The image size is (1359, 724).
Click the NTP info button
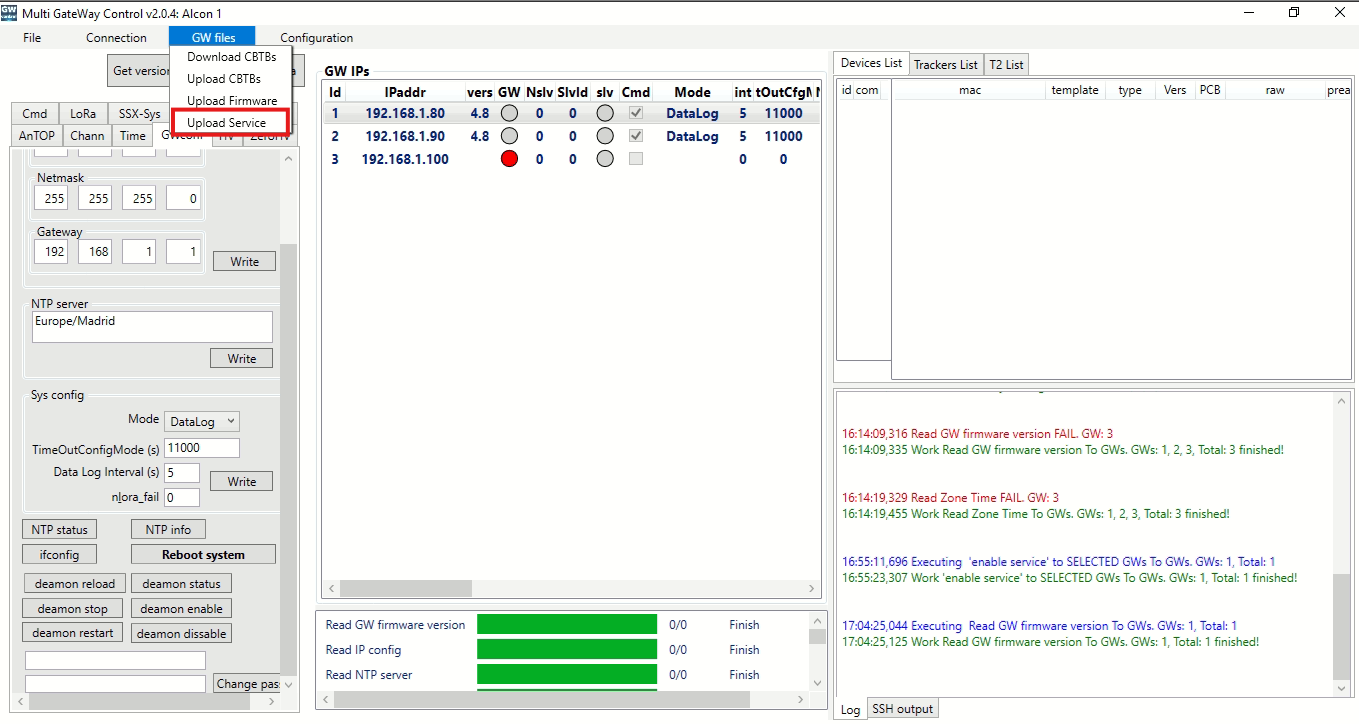tap(168, 530)
